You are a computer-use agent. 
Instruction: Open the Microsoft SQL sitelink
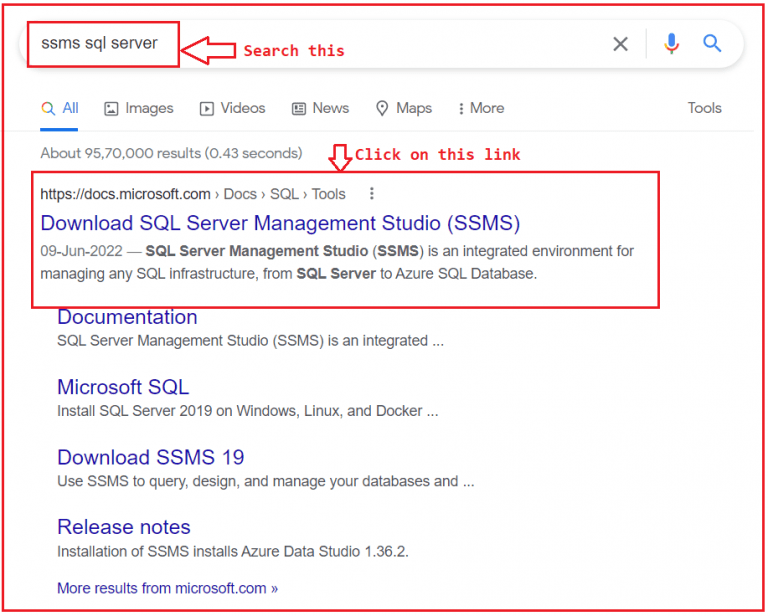tap(123, 387)
